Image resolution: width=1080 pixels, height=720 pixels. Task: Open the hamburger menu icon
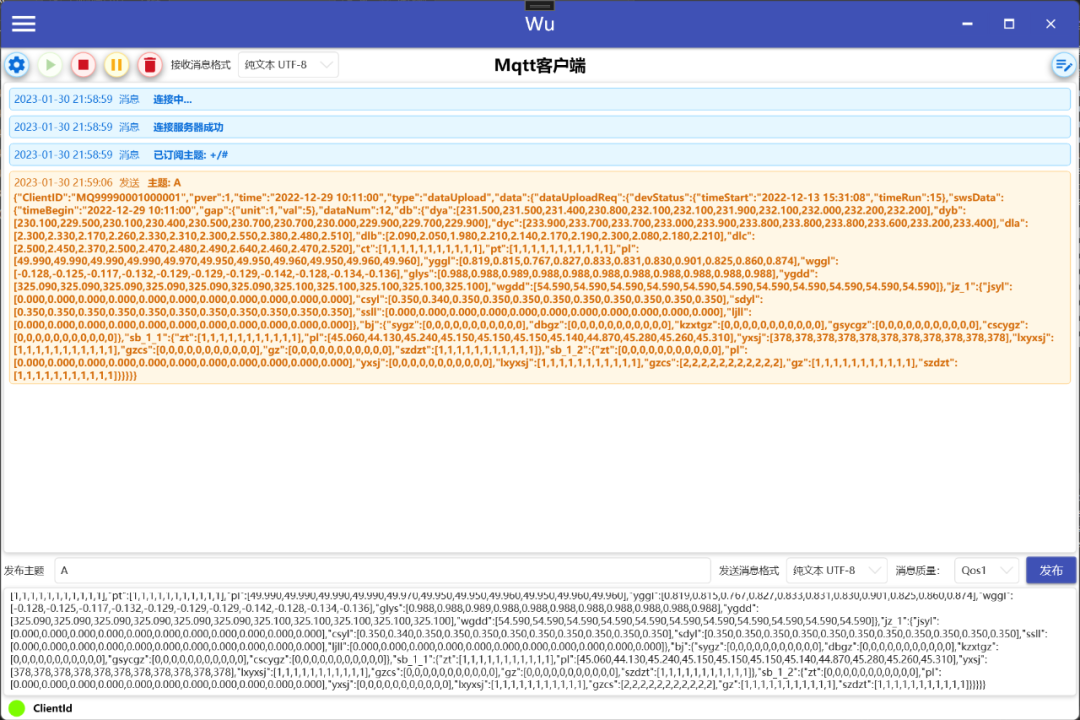22,23
